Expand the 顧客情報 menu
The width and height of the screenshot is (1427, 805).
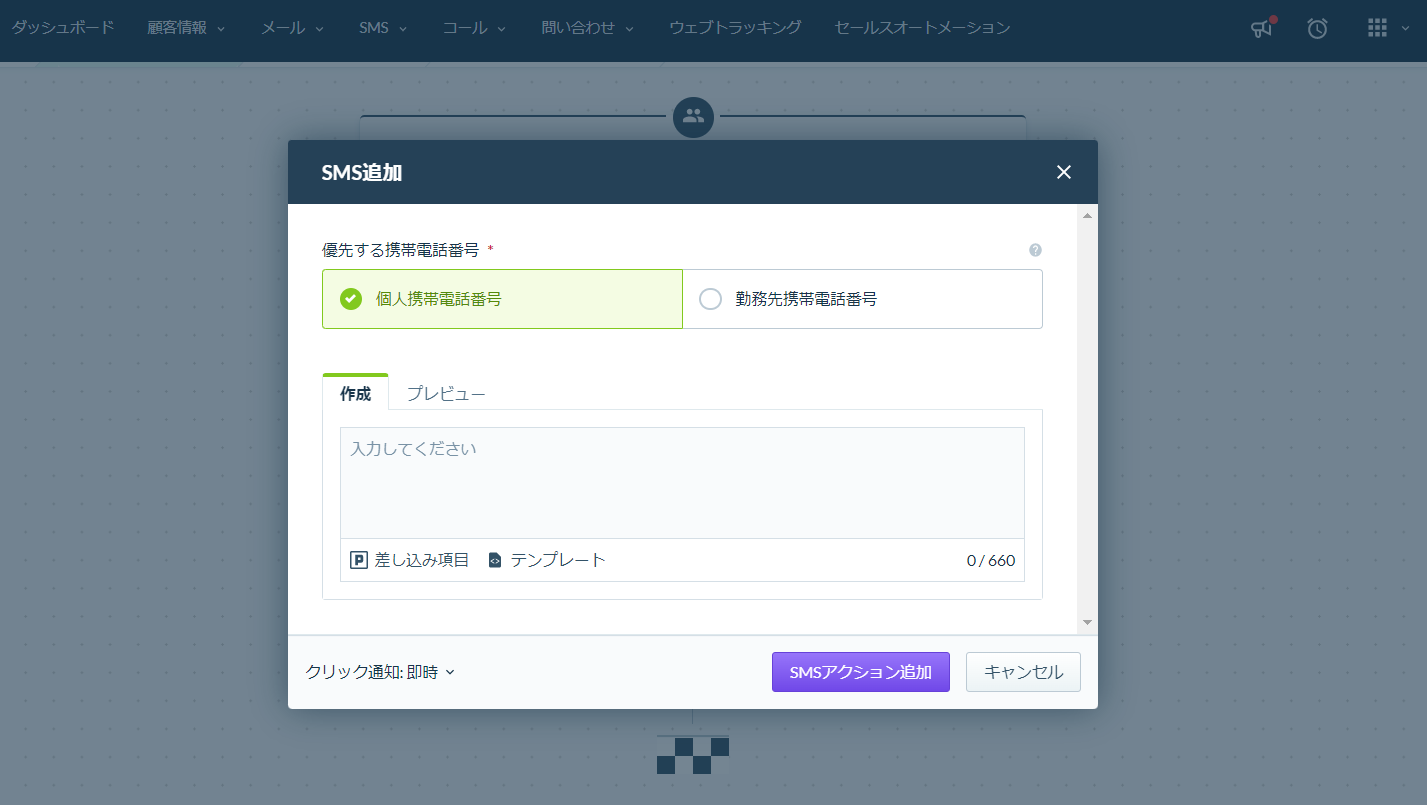[186, 28]
